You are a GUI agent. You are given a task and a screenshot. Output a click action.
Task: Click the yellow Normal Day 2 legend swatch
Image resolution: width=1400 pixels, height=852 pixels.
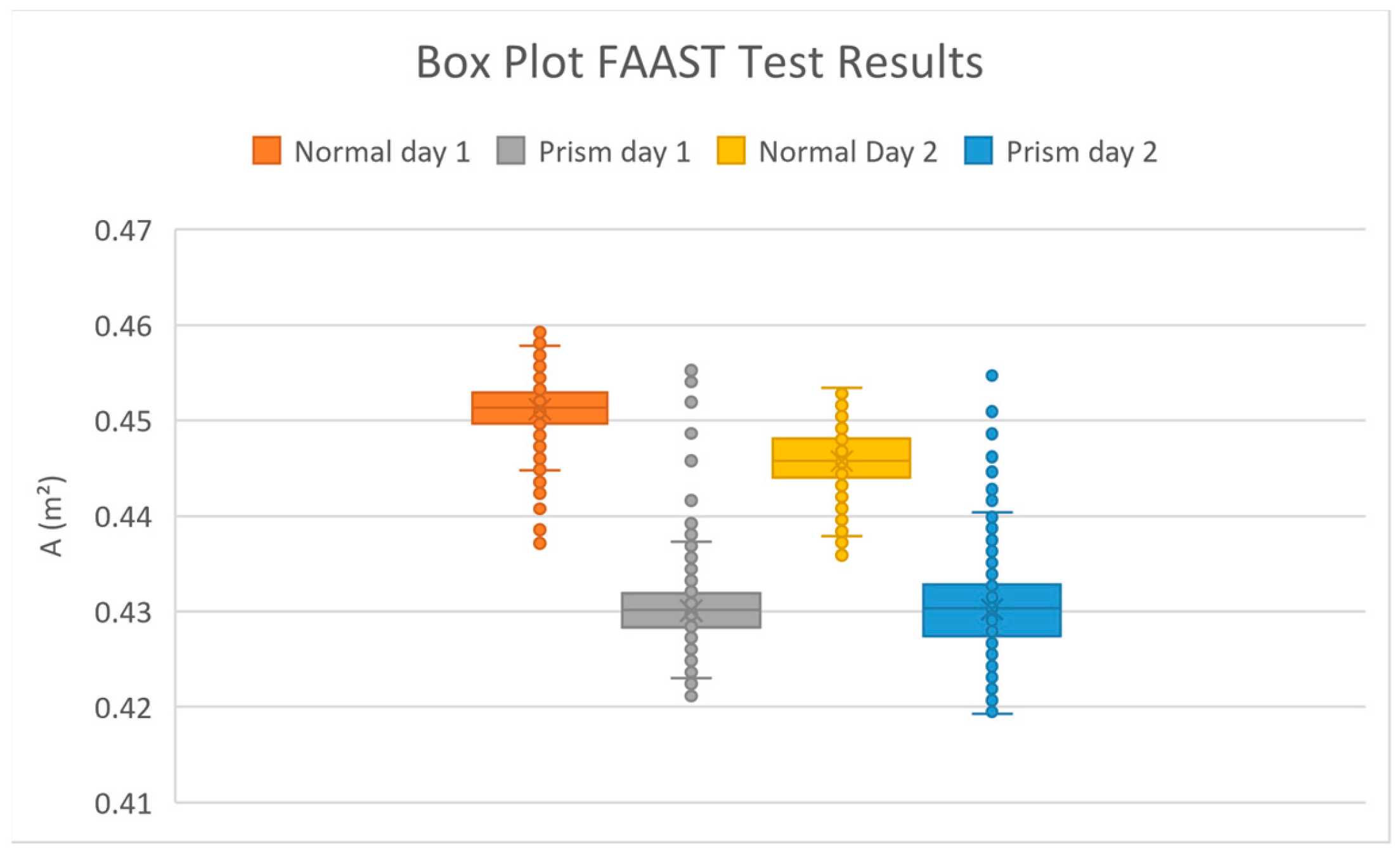tap(730, 151)
